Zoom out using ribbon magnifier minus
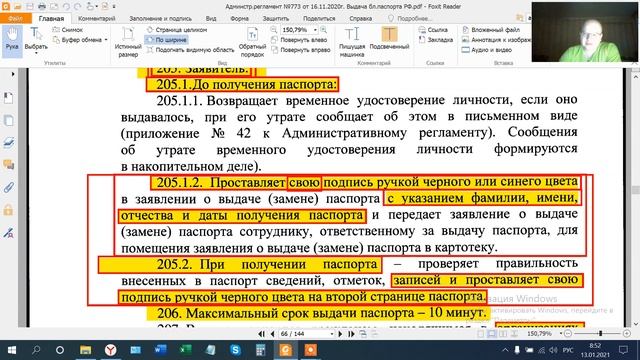The height and width of the screenshot is (360, 640). [x=274, y=30]
